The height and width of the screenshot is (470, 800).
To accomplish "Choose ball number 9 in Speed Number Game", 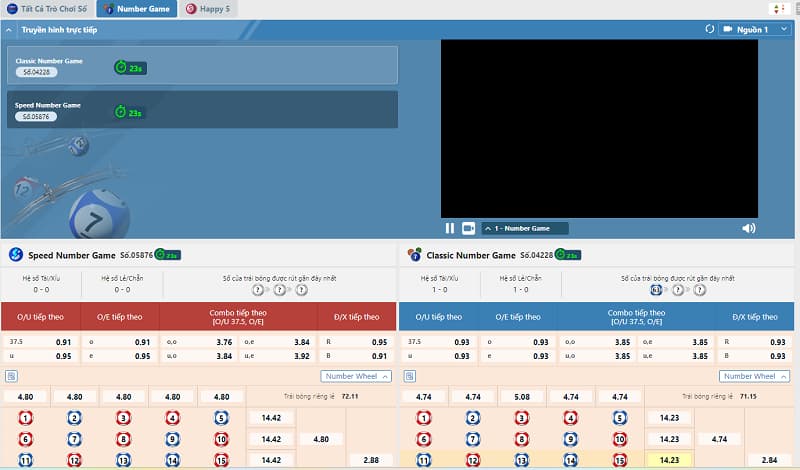I will click(172, 439).
